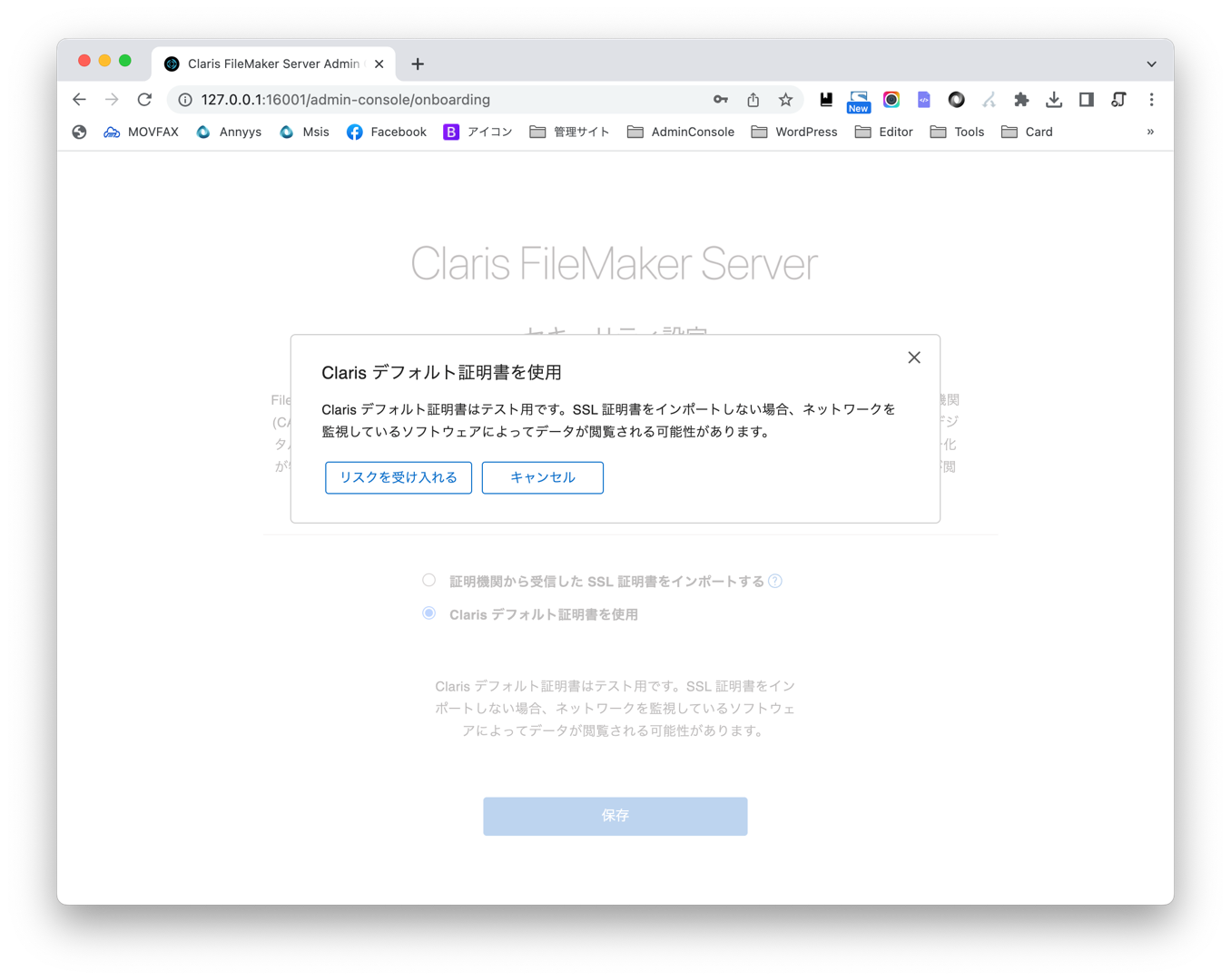Close the Claris FileMaker Server Admin tab

click(x=379, y=64)
